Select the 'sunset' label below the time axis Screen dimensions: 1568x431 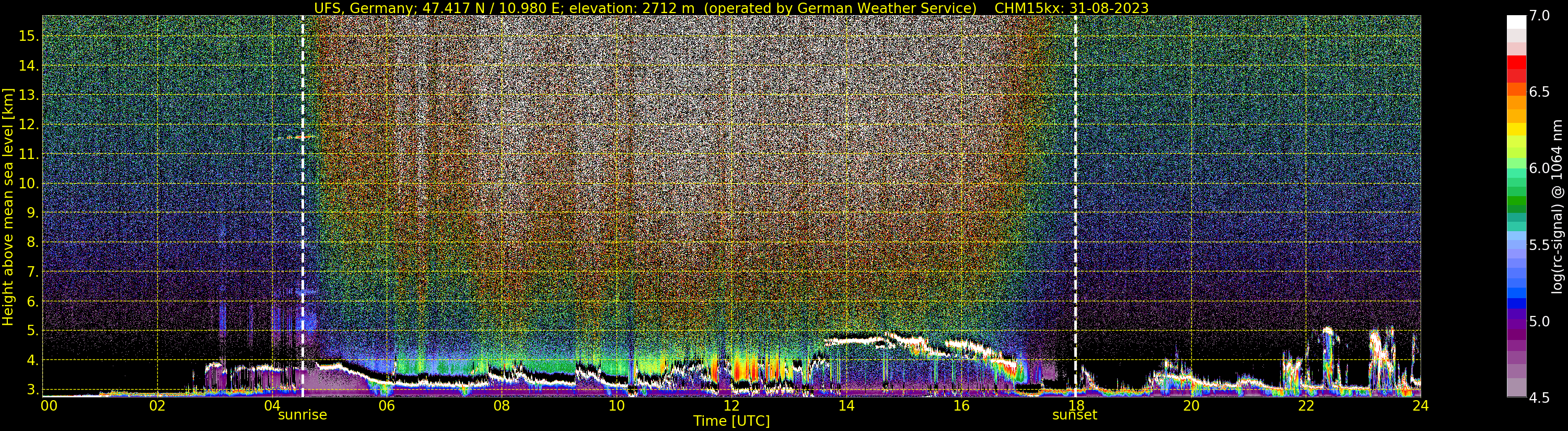pos(1075,415)
